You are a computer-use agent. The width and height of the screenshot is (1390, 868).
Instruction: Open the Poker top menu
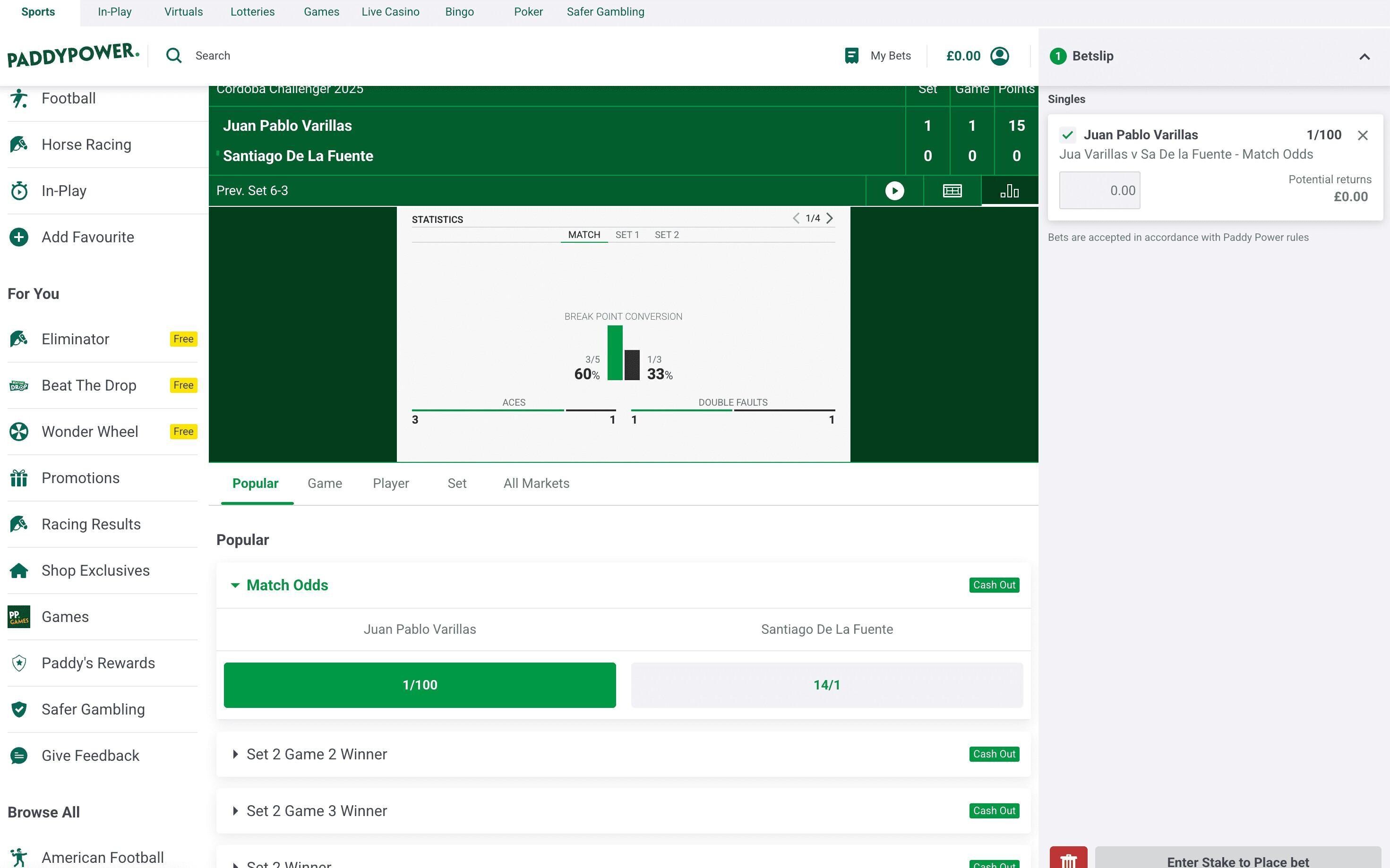528,12
